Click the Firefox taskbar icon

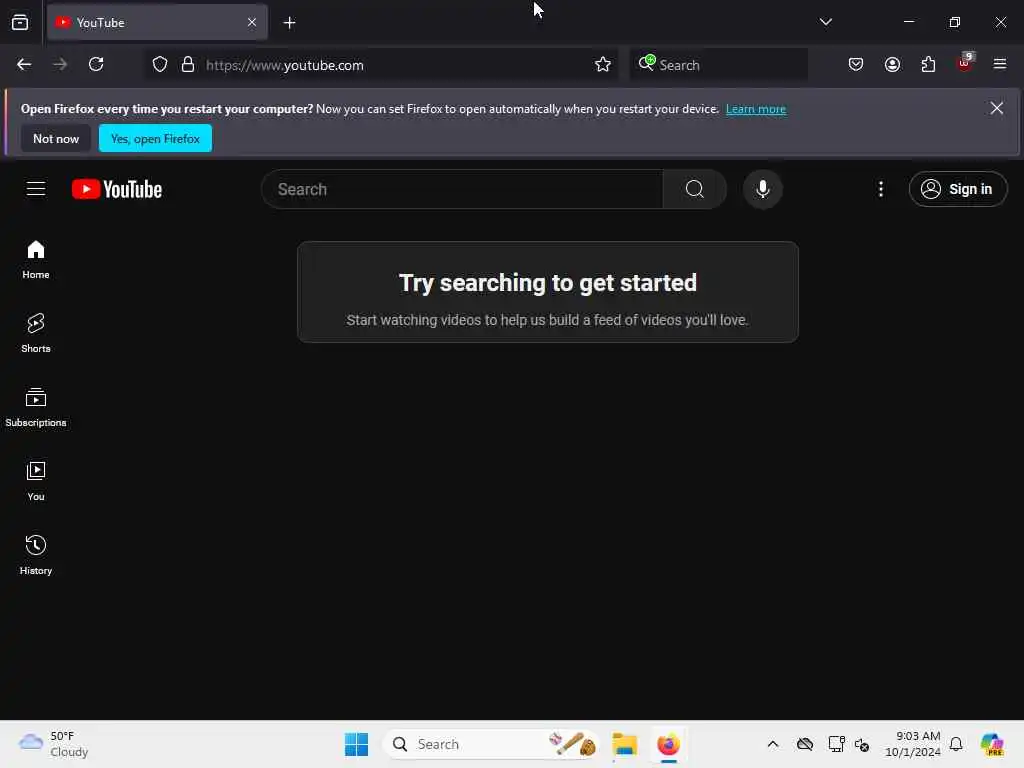[x=669, y=744]
